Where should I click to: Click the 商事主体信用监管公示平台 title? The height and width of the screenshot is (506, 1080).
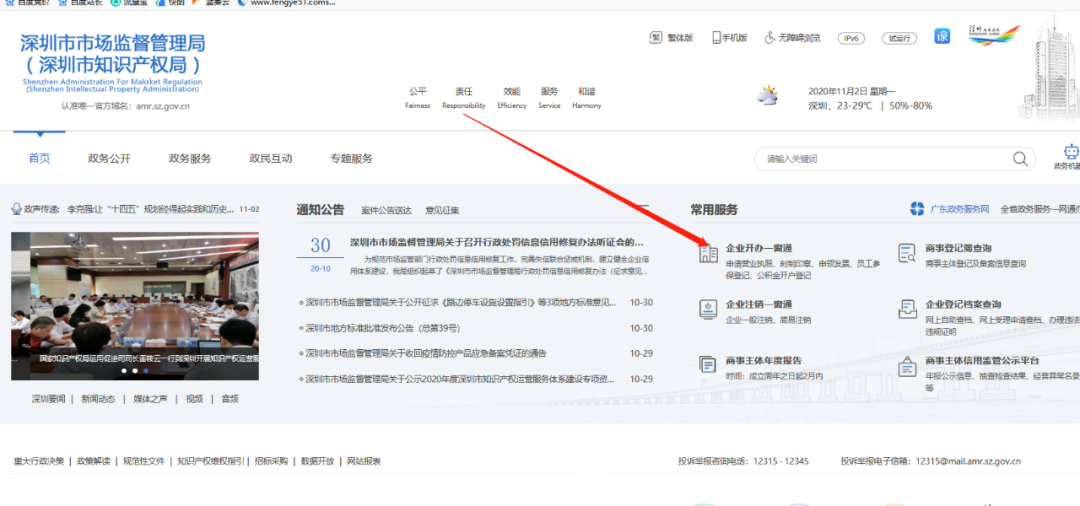coord(982,361)
